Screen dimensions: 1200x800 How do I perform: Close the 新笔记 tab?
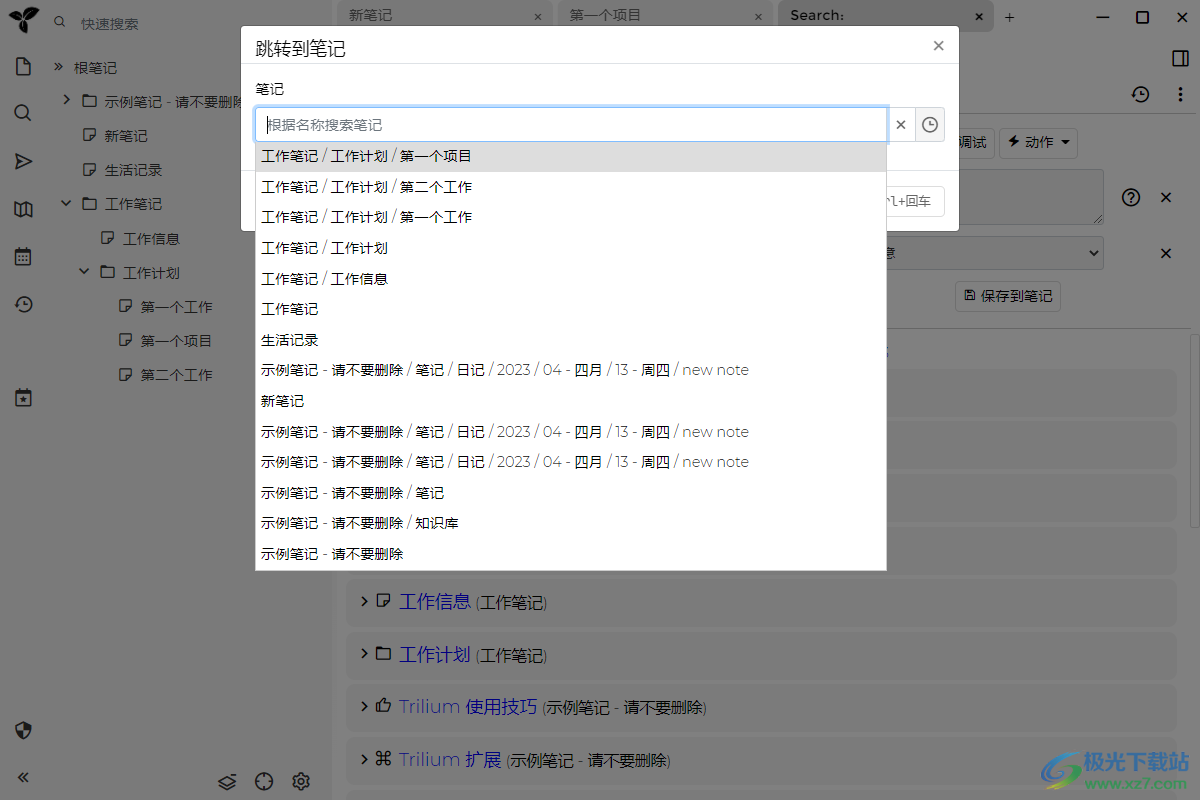538,16
